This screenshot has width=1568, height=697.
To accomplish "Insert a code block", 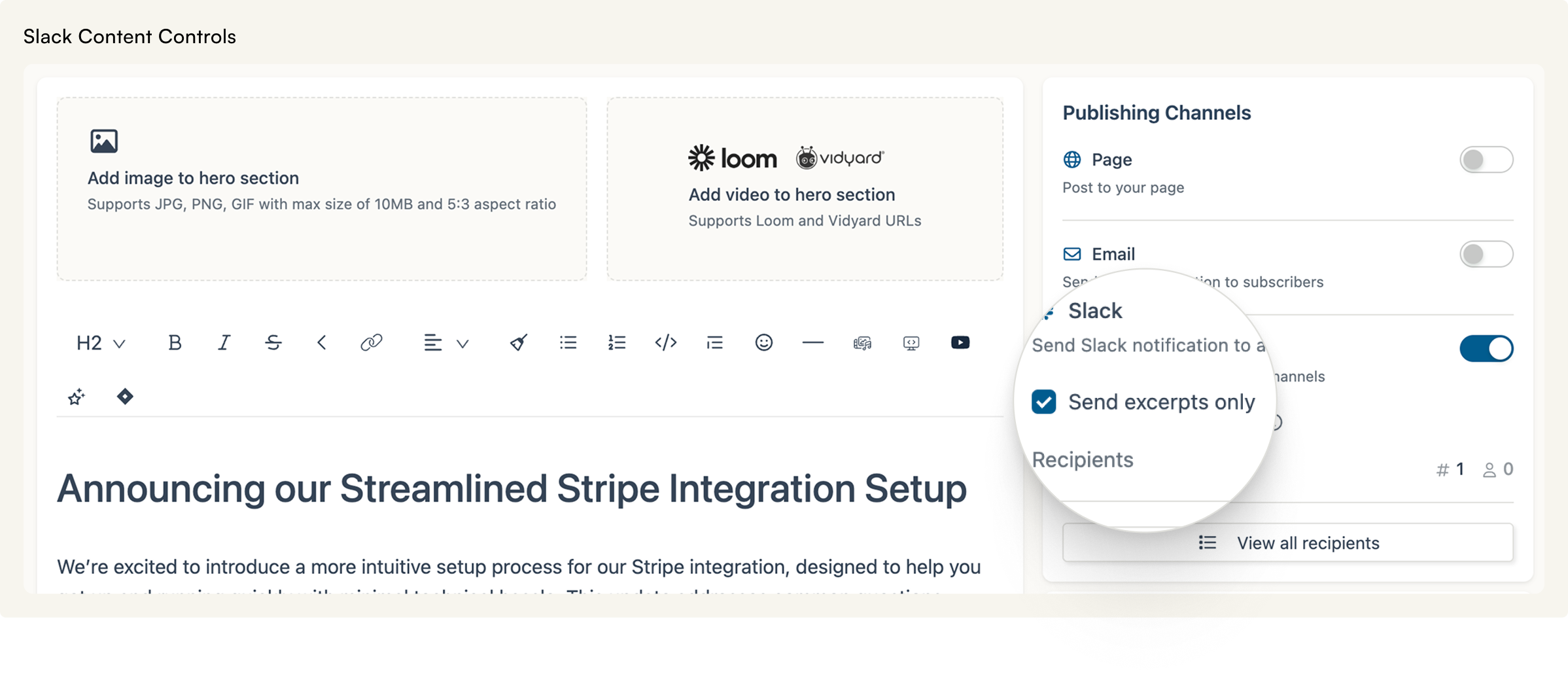I will tap(665, 342).
